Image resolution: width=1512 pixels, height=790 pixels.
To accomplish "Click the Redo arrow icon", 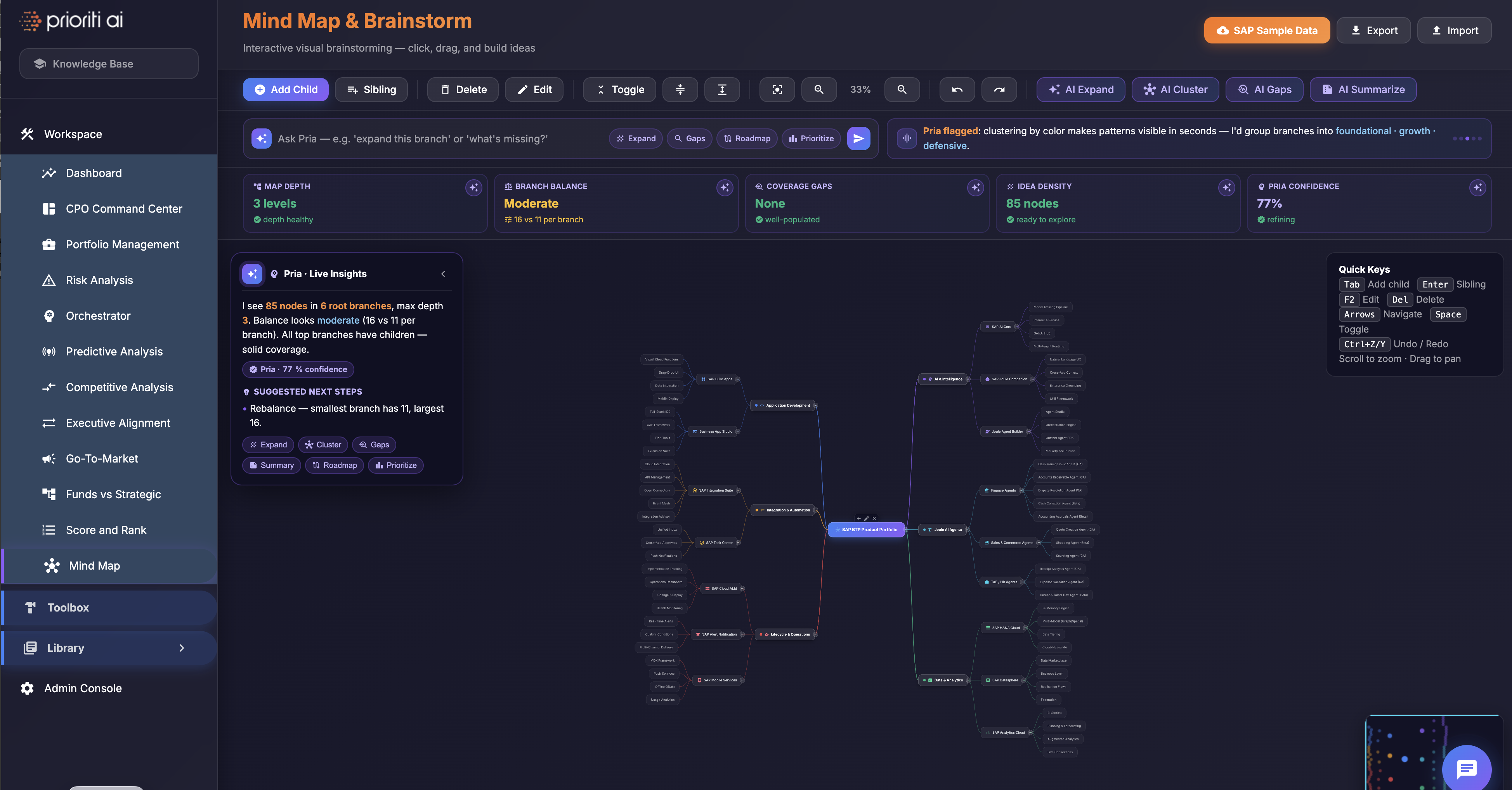I will [x=999, y=89].
